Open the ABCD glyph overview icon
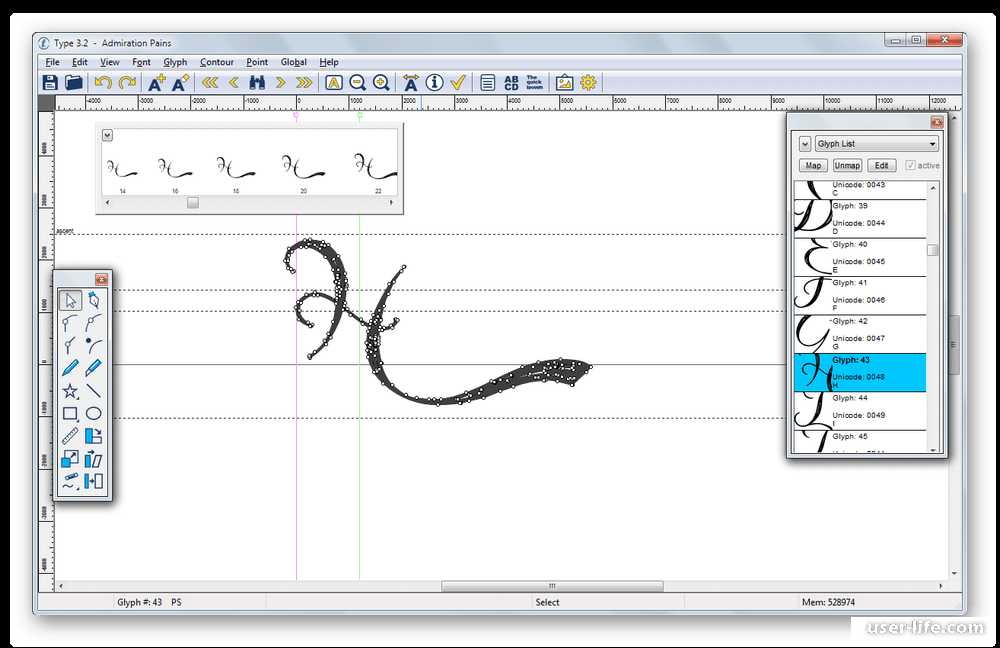 511,82
